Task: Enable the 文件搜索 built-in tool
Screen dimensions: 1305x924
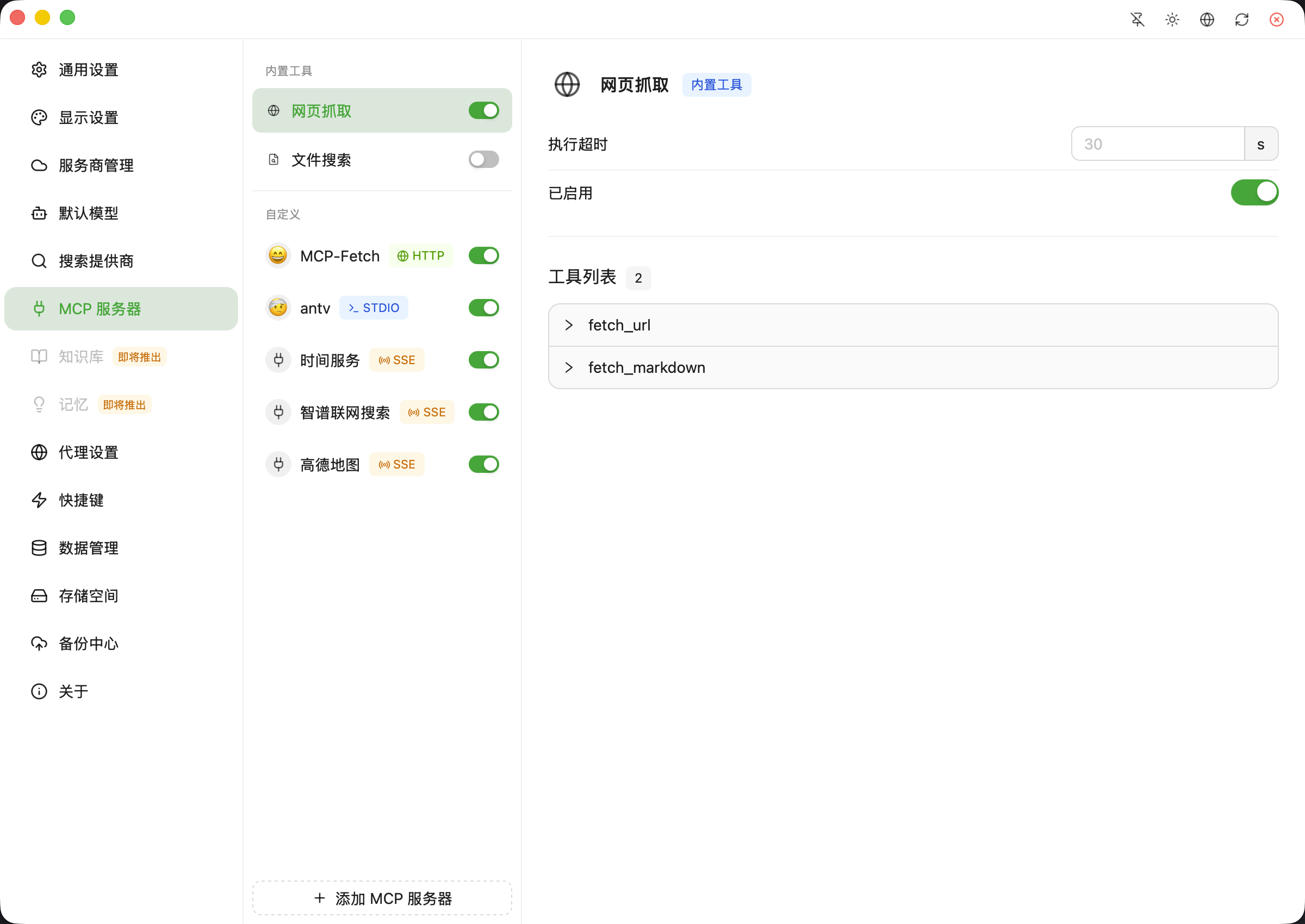Action: [483, 159]
